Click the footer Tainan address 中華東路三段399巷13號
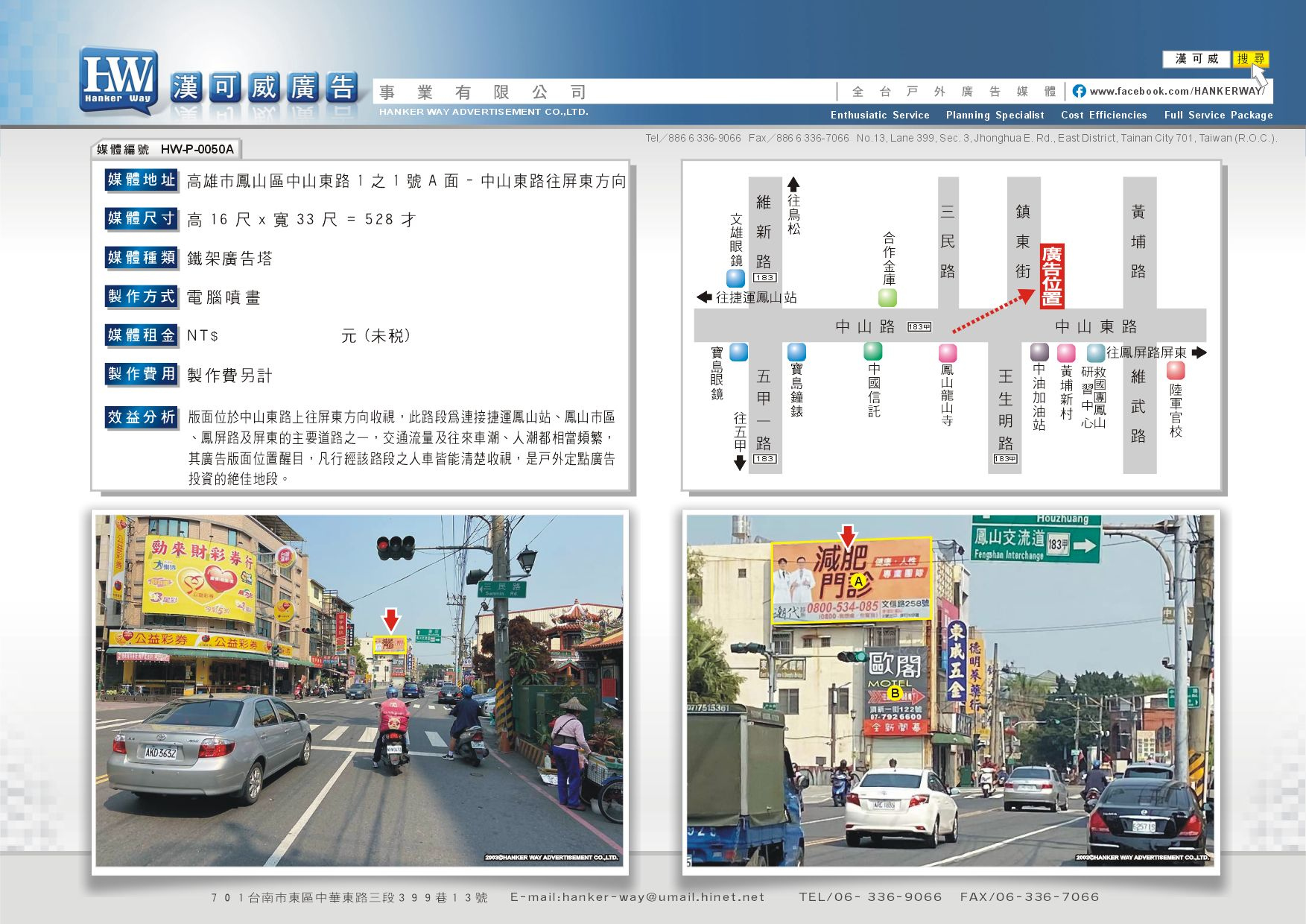 pyautogui.click(x=349, y=898)
